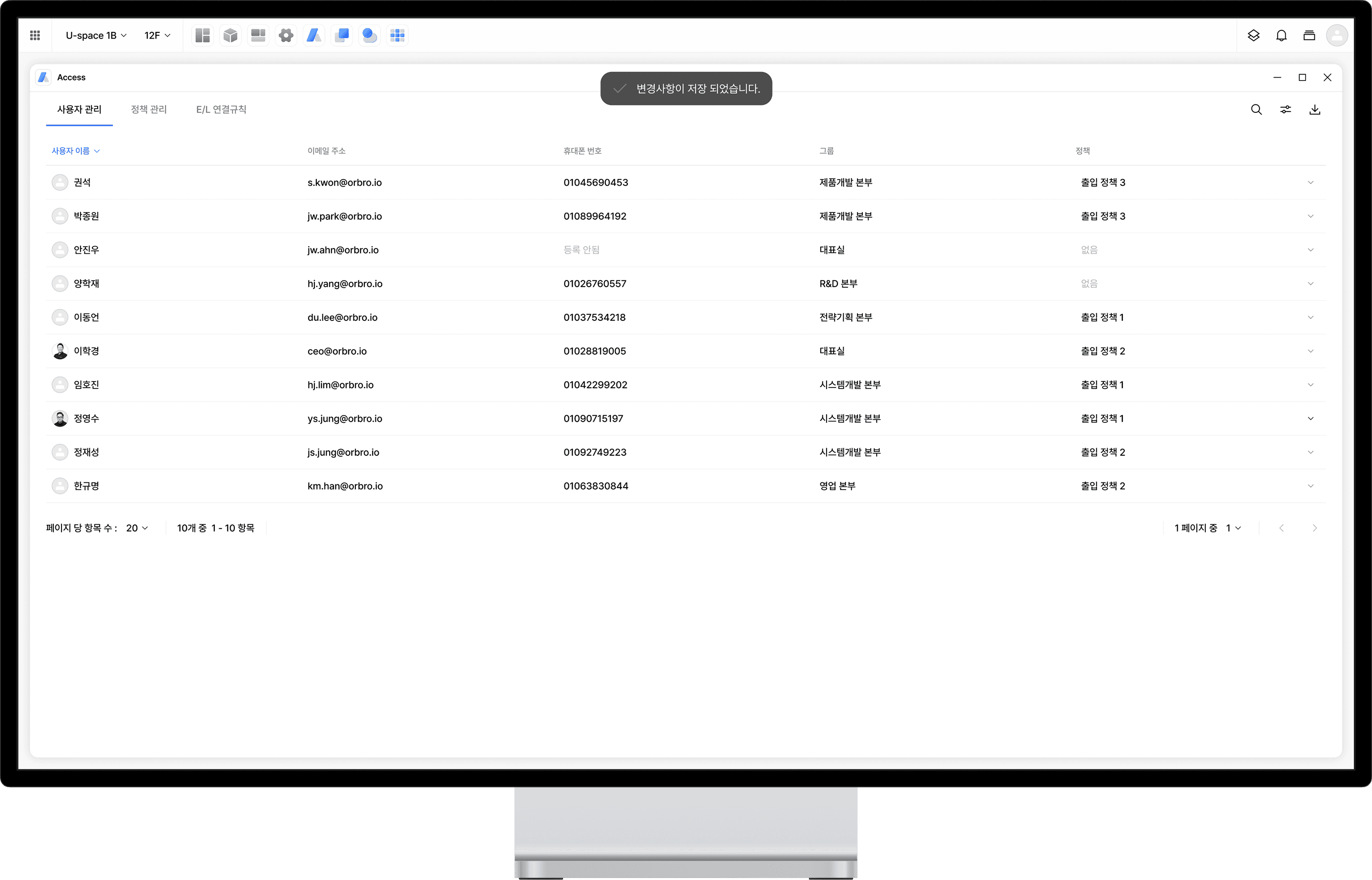Image resolution: width=1372 pixels, height=880 pixels.
Task: Open the app launcher grid icon
Action: [35, 35]
